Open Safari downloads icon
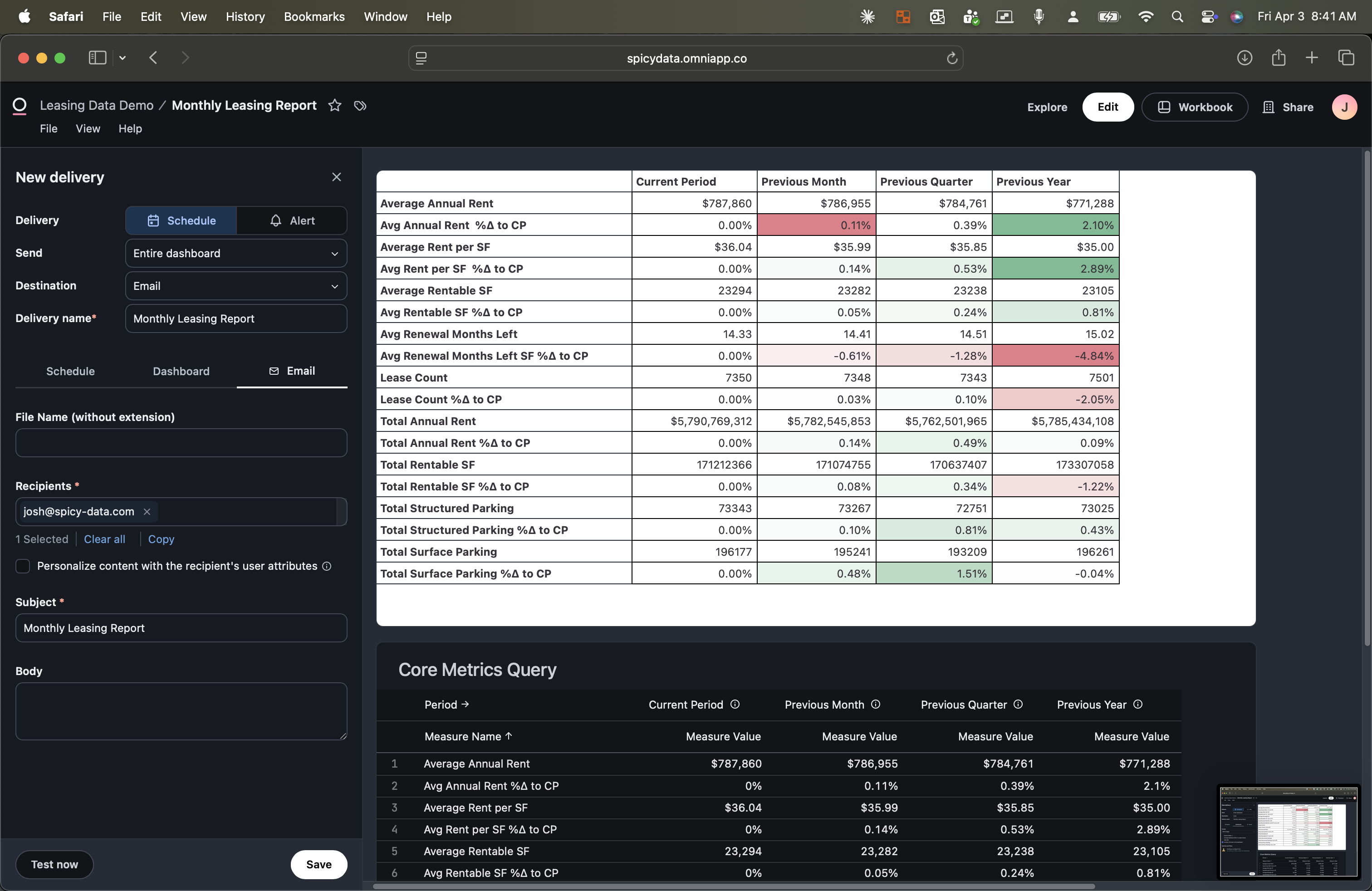 click(1245, 58)
